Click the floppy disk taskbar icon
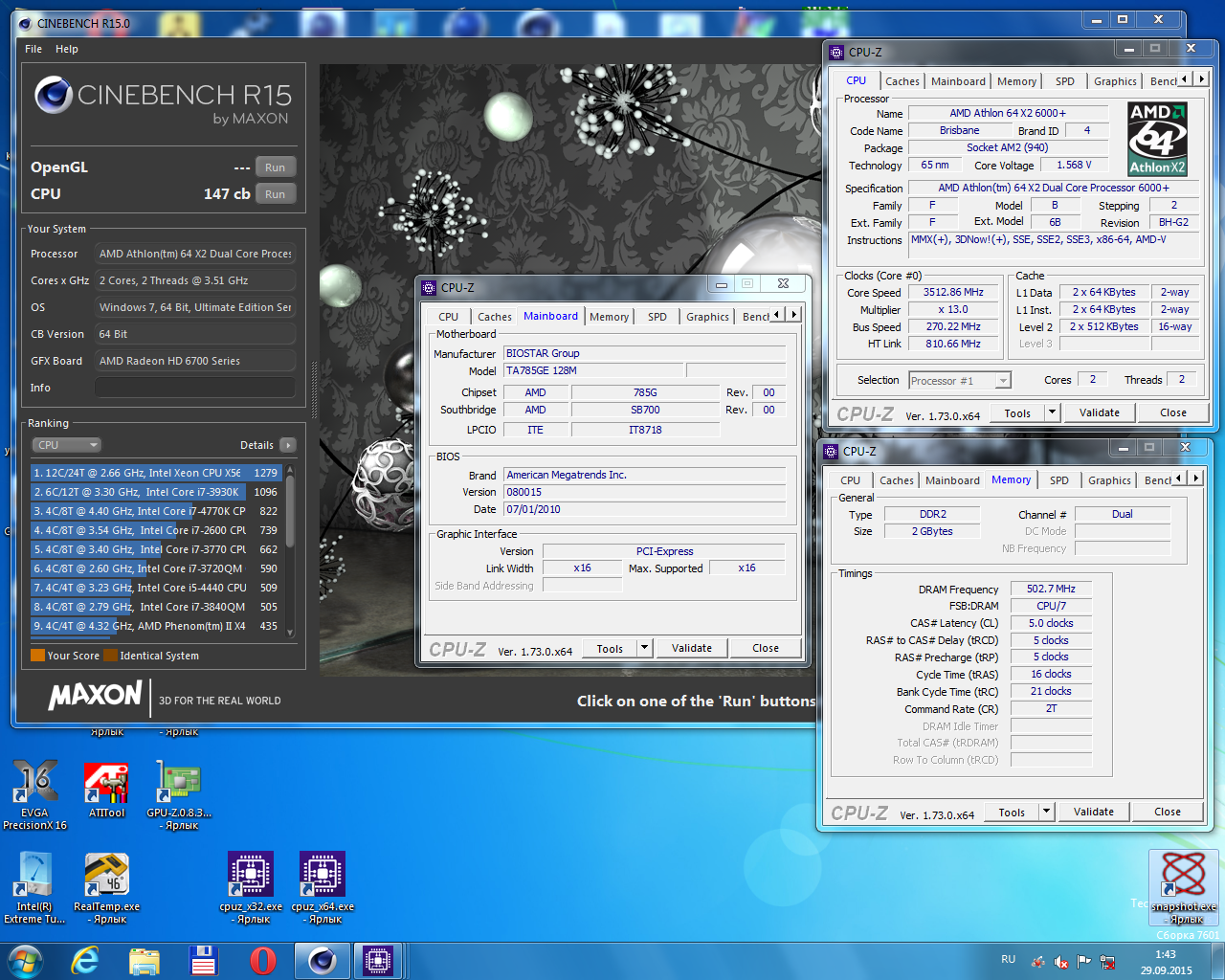 pos(204,961)
